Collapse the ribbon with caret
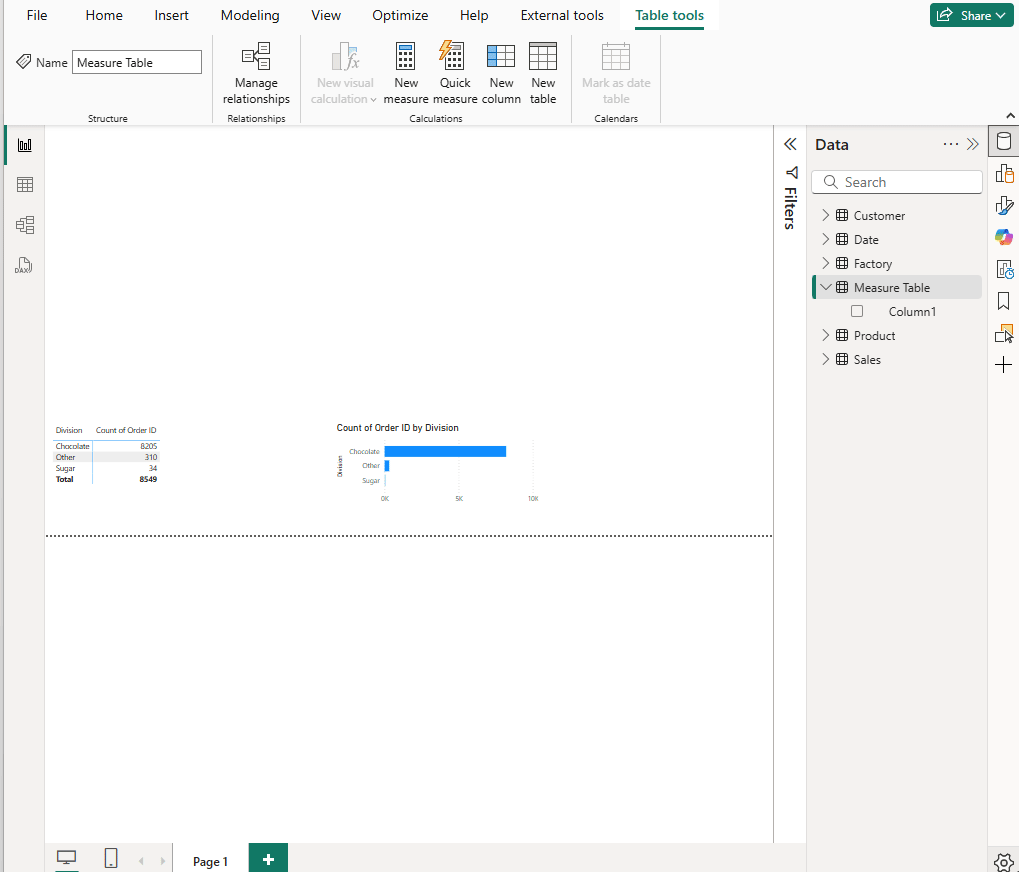The width and height of the screenshot is (1019, 872). (x=1011, y=116)
